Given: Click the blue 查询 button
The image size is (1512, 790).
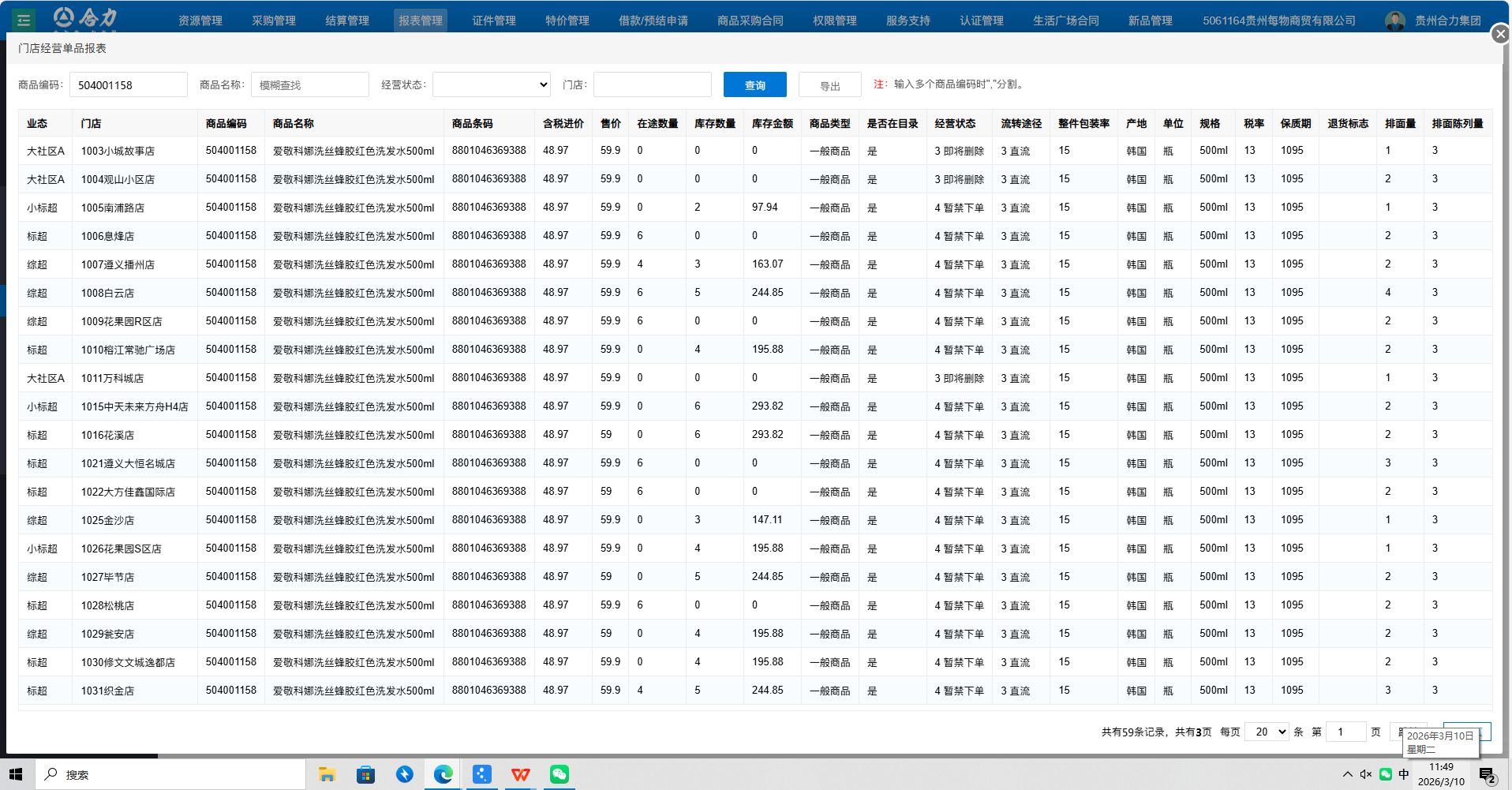Looking at the screenshot, I should (x=754, y=84).
